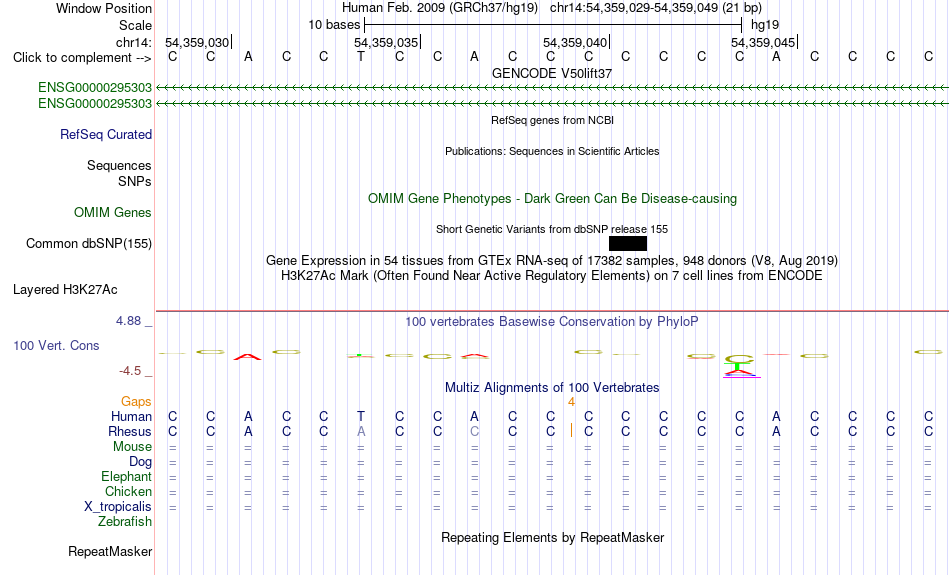Click 'Repeating Elements by RepeatMasker' title
Viewport: 950px width, 575px height.
(x=553, y=538)
